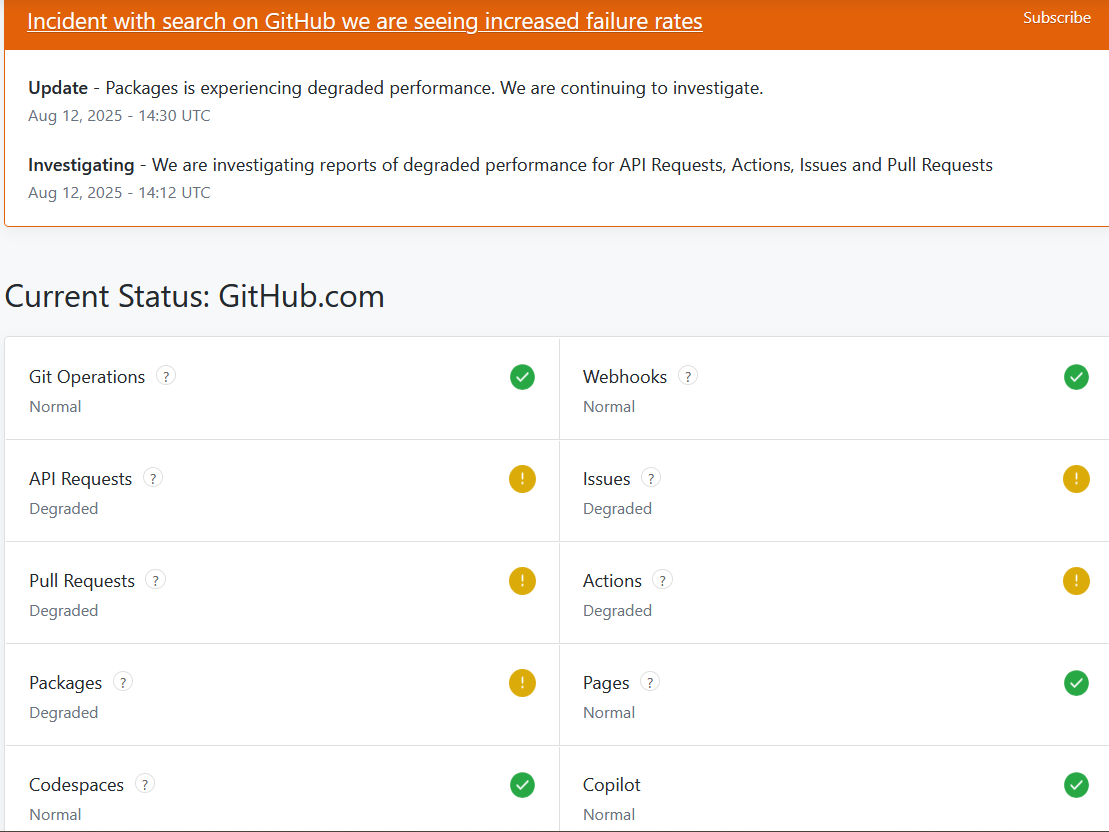The image size is (1109, 832).
Task: Click the Current Status: GitHub.com heading
Action: click(x=195, y=296)
